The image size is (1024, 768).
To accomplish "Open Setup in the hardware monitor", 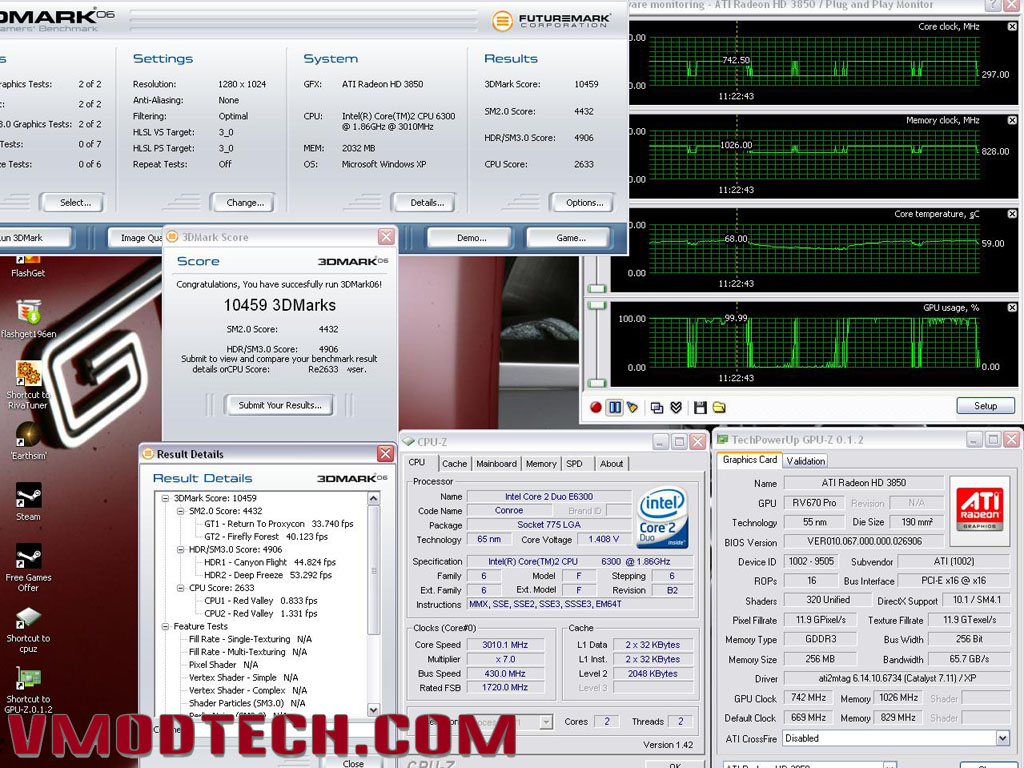I will pos(985,406).
